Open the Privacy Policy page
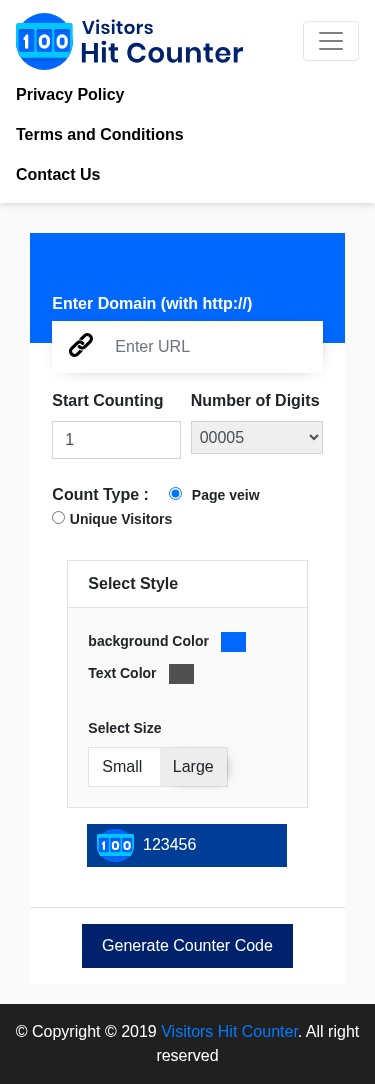This screenshot has width=375, height=1084. click(70, 95)
